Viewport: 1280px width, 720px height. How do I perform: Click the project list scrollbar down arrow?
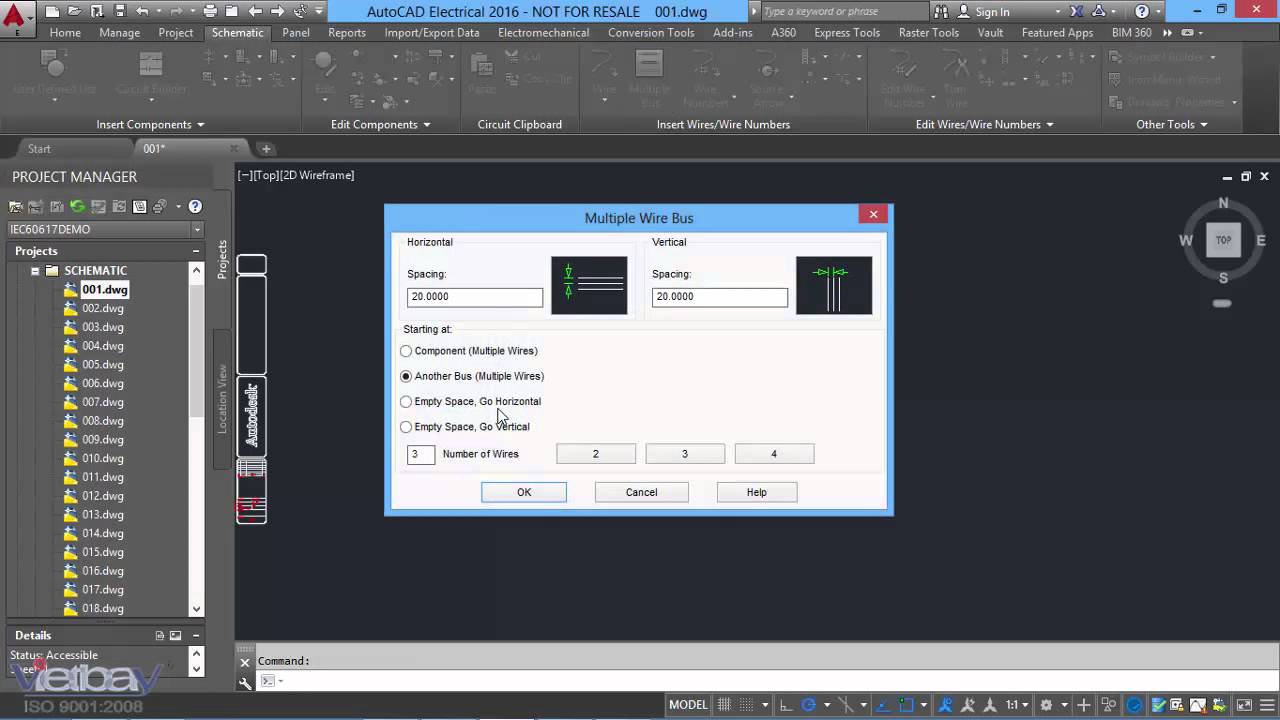click(x=196, y=609)
